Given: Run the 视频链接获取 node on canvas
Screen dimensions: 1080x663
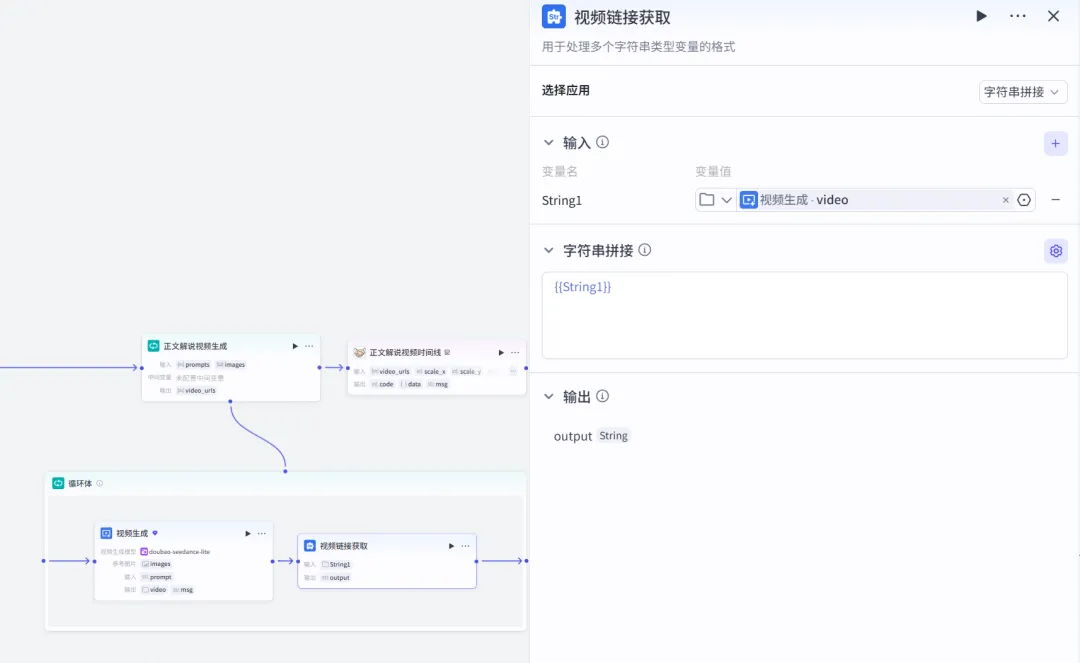Looking at the screenshot, I should pyautogui.click(x=451, y=546).
